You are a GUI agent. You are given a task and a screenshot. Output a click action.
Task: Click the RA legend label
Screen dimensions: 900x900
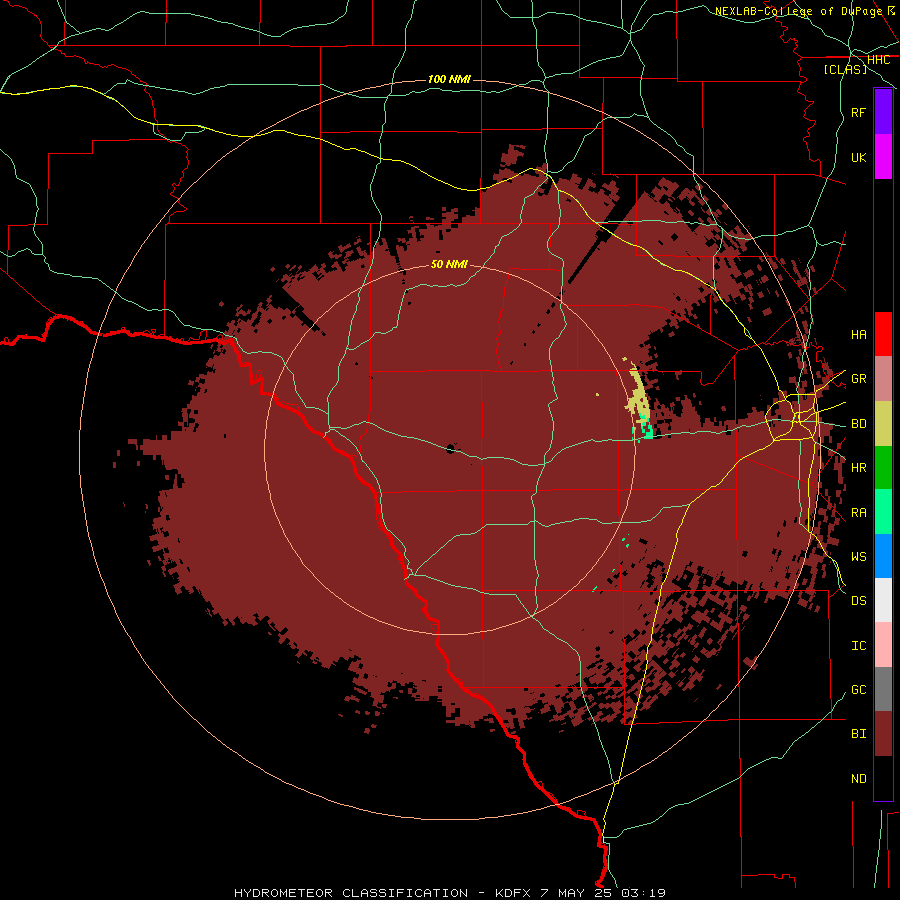858,513
